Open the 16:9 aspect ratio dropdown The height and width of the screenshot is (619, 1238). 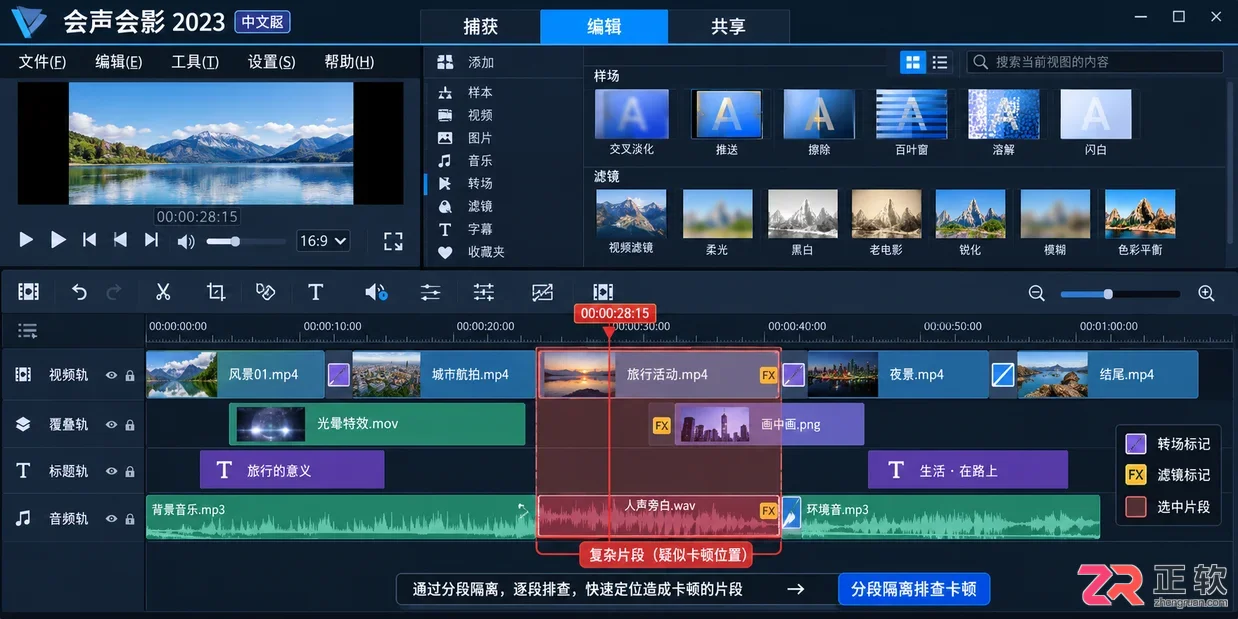tap(323, 241)
